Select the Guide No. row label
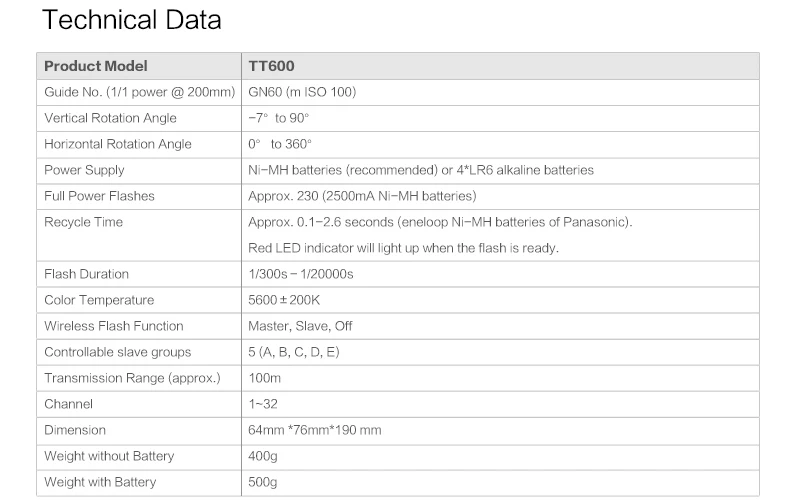Image resolution: width=790 pixels, height=503 pixels. pos(140,92)
